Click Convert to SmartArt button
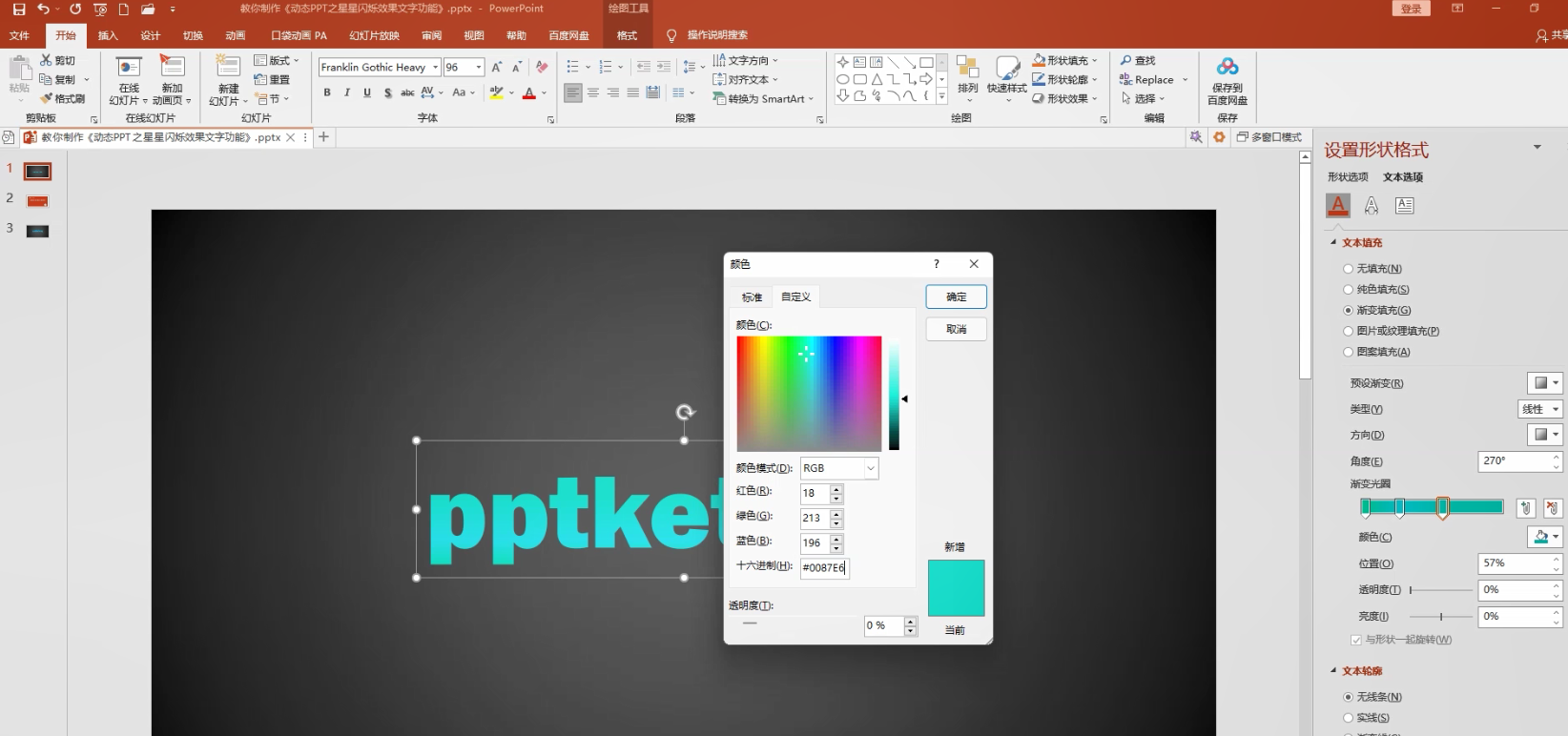1568x736 pixels. click(763, 98)
